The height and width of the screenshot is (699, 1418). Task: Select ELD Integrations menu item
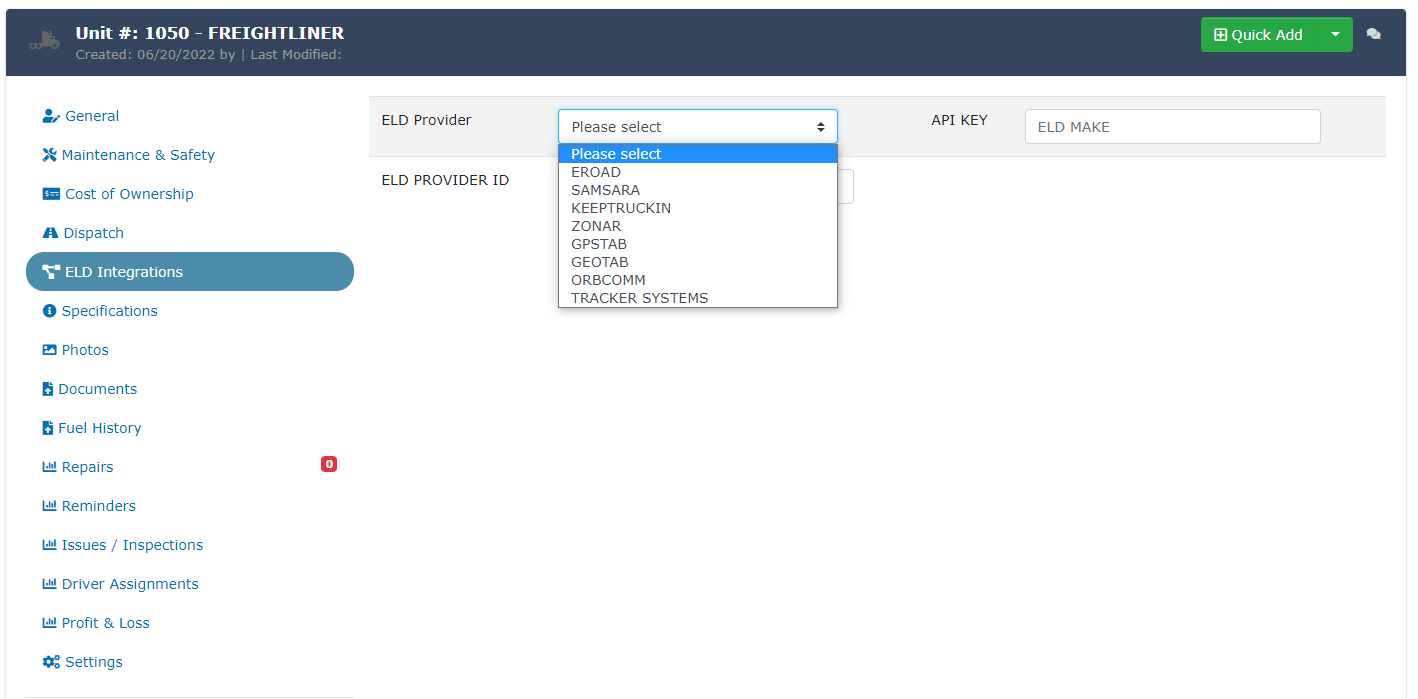(190, 272)
